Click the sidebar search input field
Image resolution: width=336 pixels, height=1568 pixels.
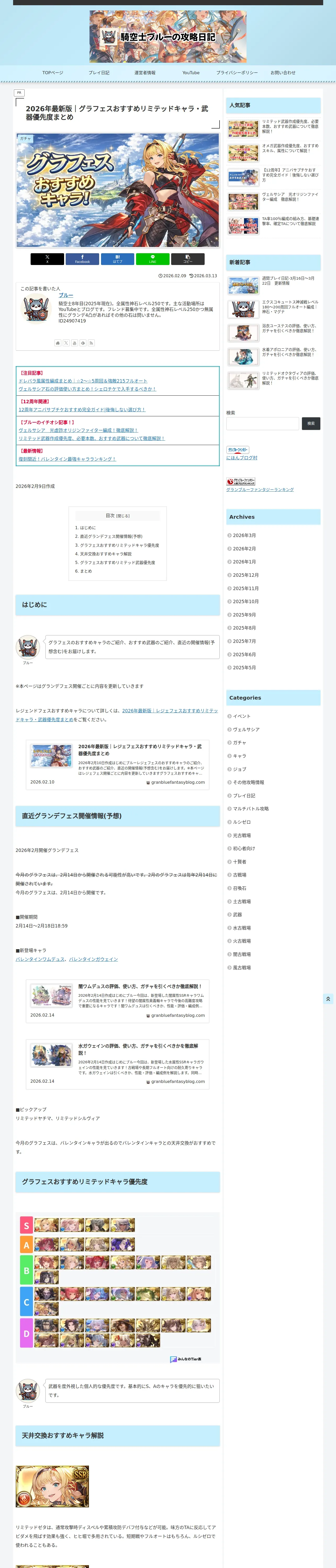click(x=263, y=424)
